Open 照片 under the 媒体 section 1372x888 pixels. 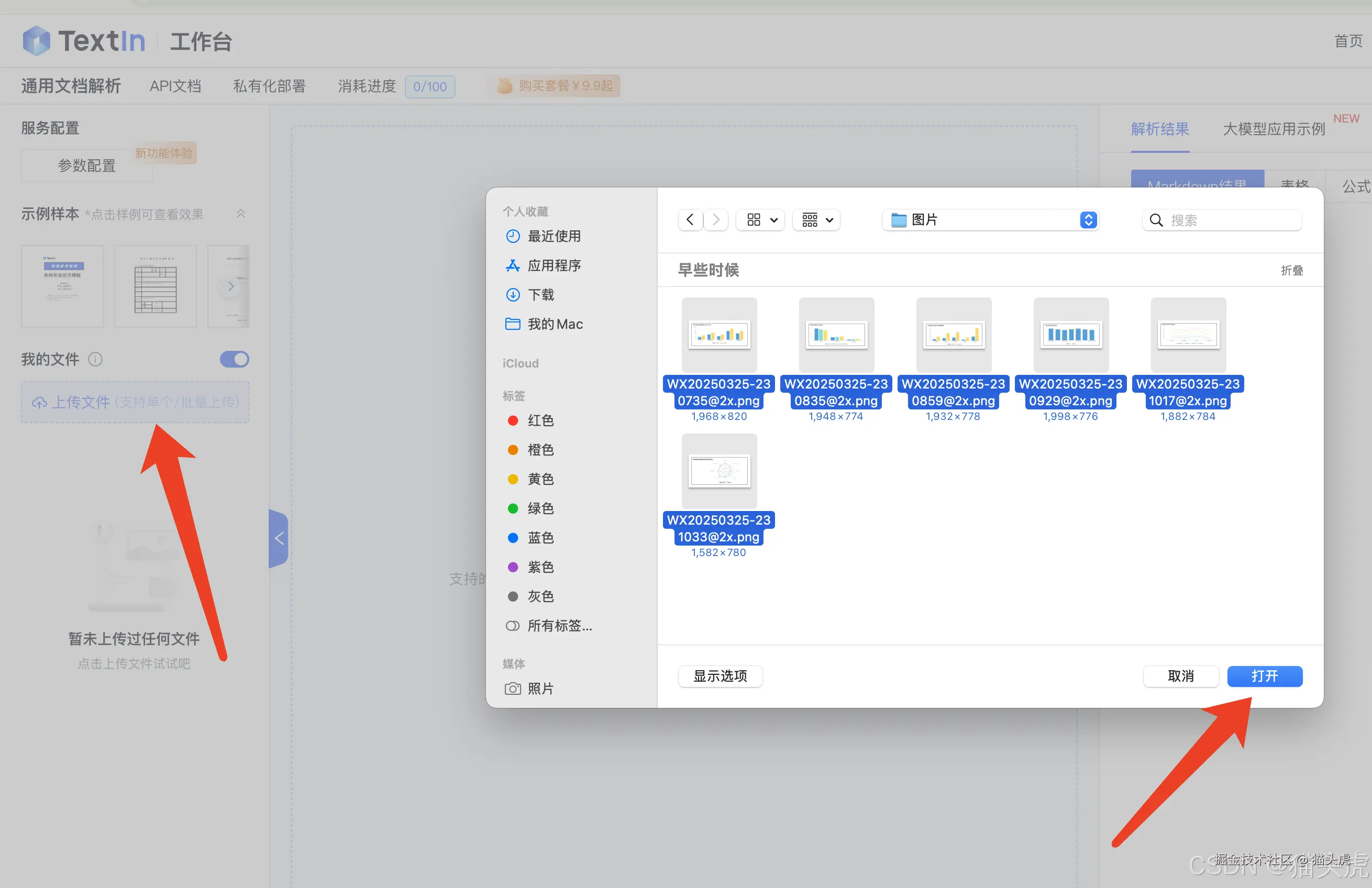tap(540, 688)
